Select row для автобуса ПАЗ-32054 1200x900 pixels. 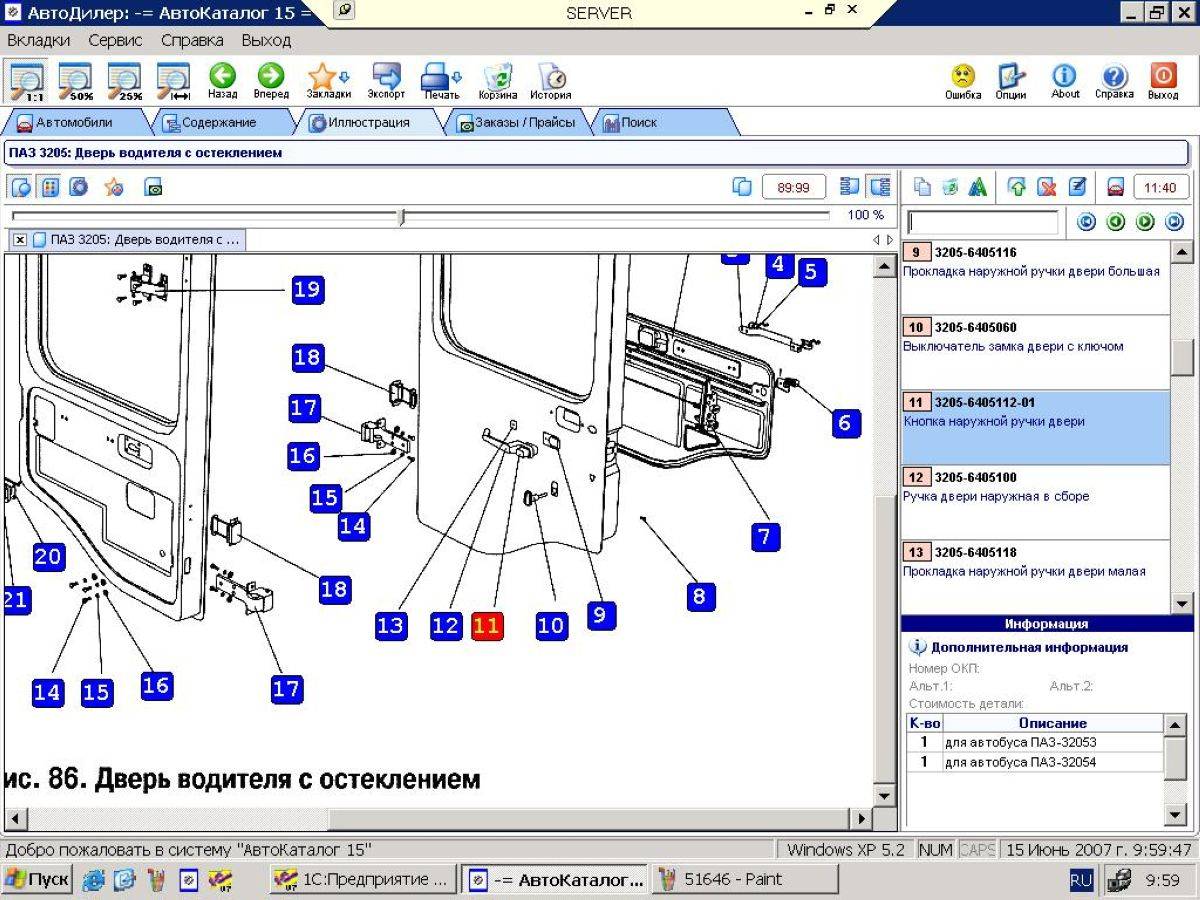coord(1034,762)
